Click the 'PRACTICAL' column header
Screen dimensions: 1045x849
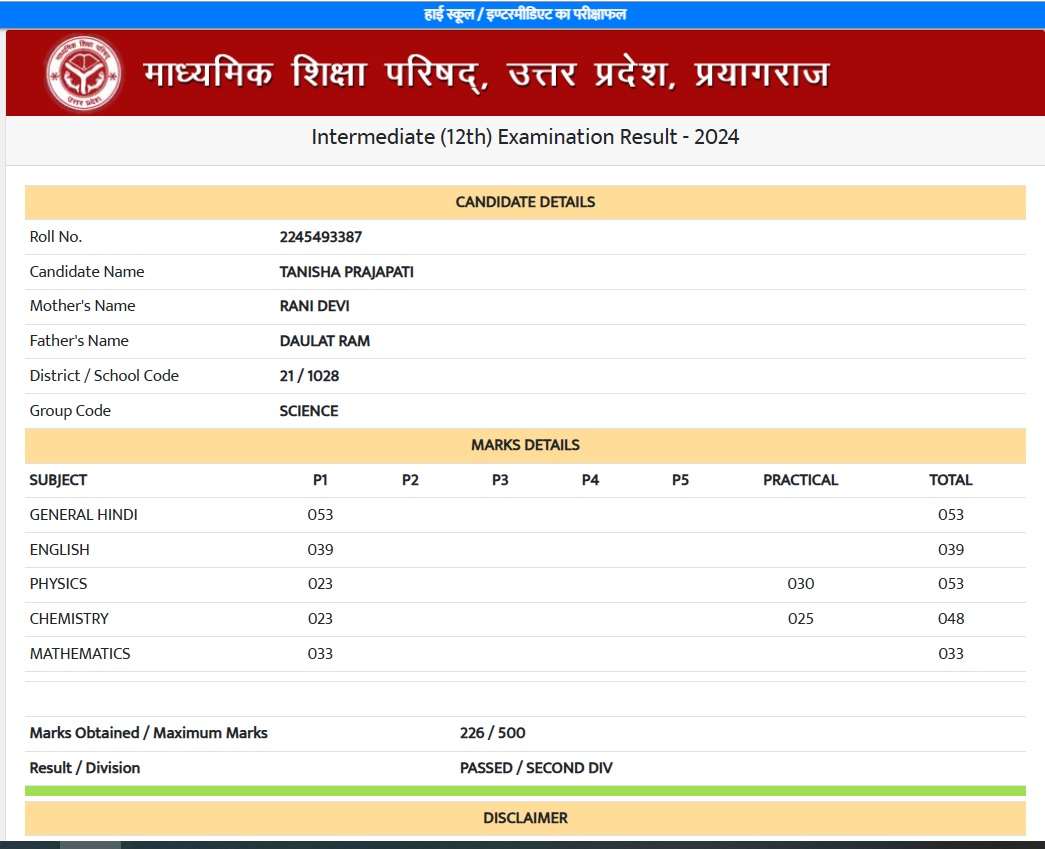tap(800, 480)
